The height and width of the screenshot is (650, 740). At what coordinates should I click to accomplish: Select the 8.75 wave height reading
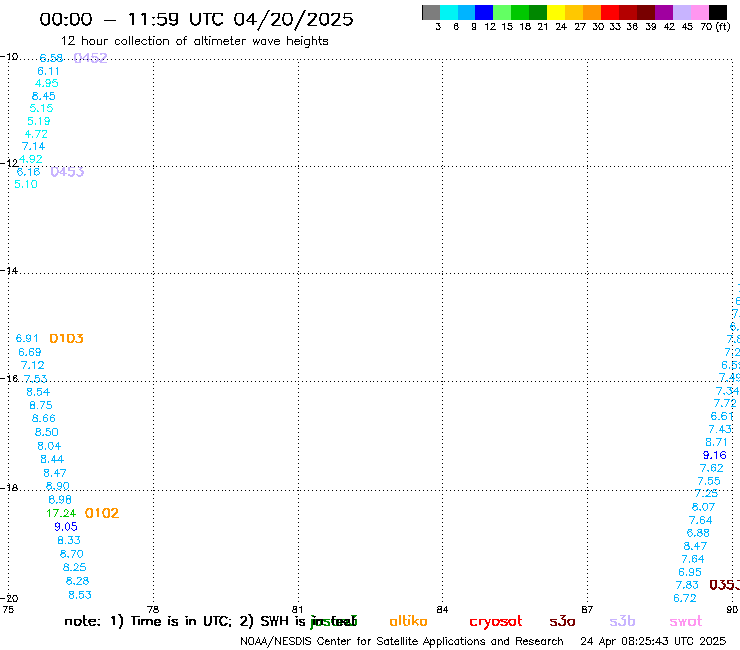coord(41,405)
